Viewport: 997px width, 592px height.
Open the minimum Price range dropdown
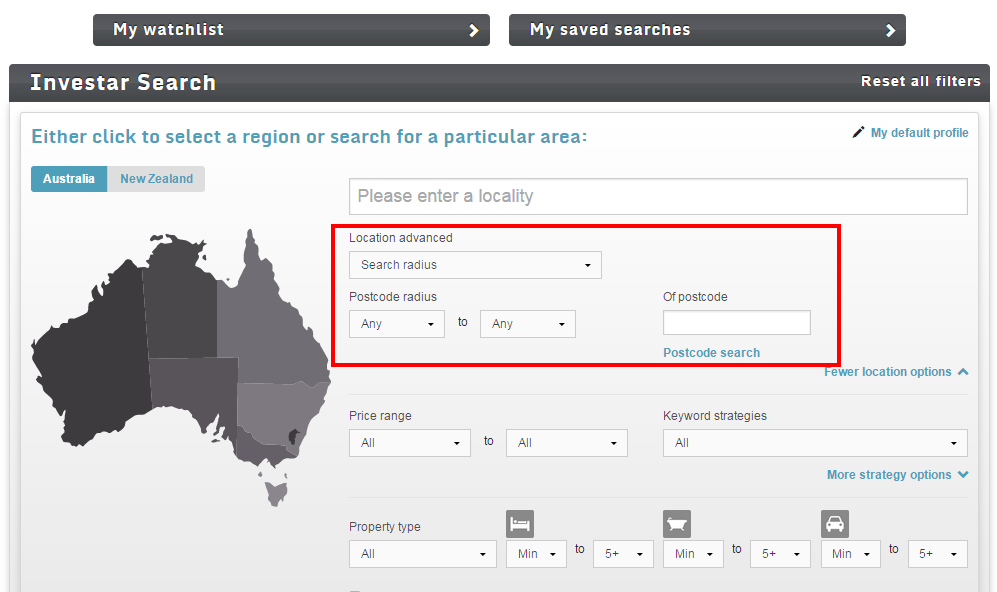[409, 443]
